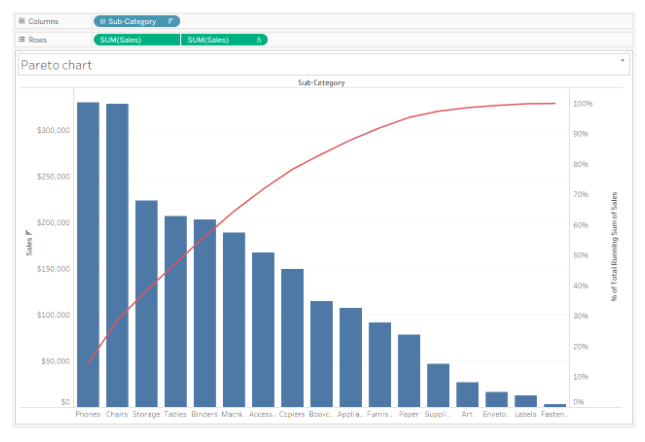Viewport: 645px width, 442px height.
Task: Select the Sub-Category pill in Columns
Action: pyautogui.click(x=137, y=21)
